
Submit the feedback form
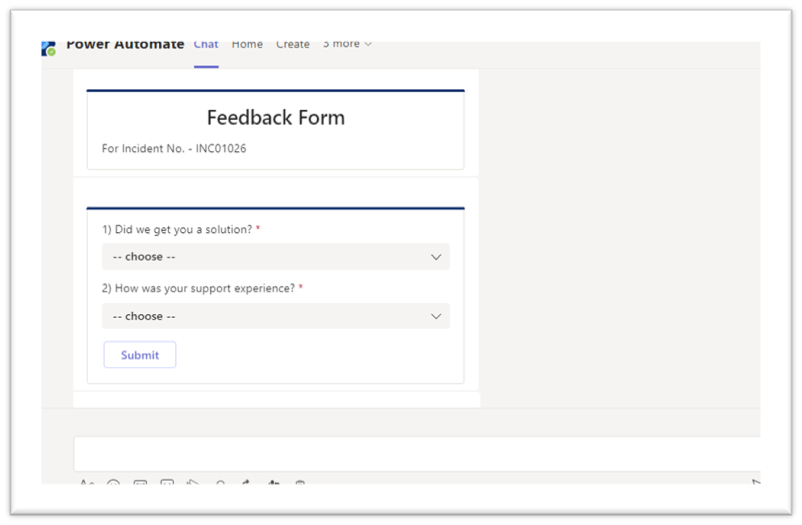(140, 355)
